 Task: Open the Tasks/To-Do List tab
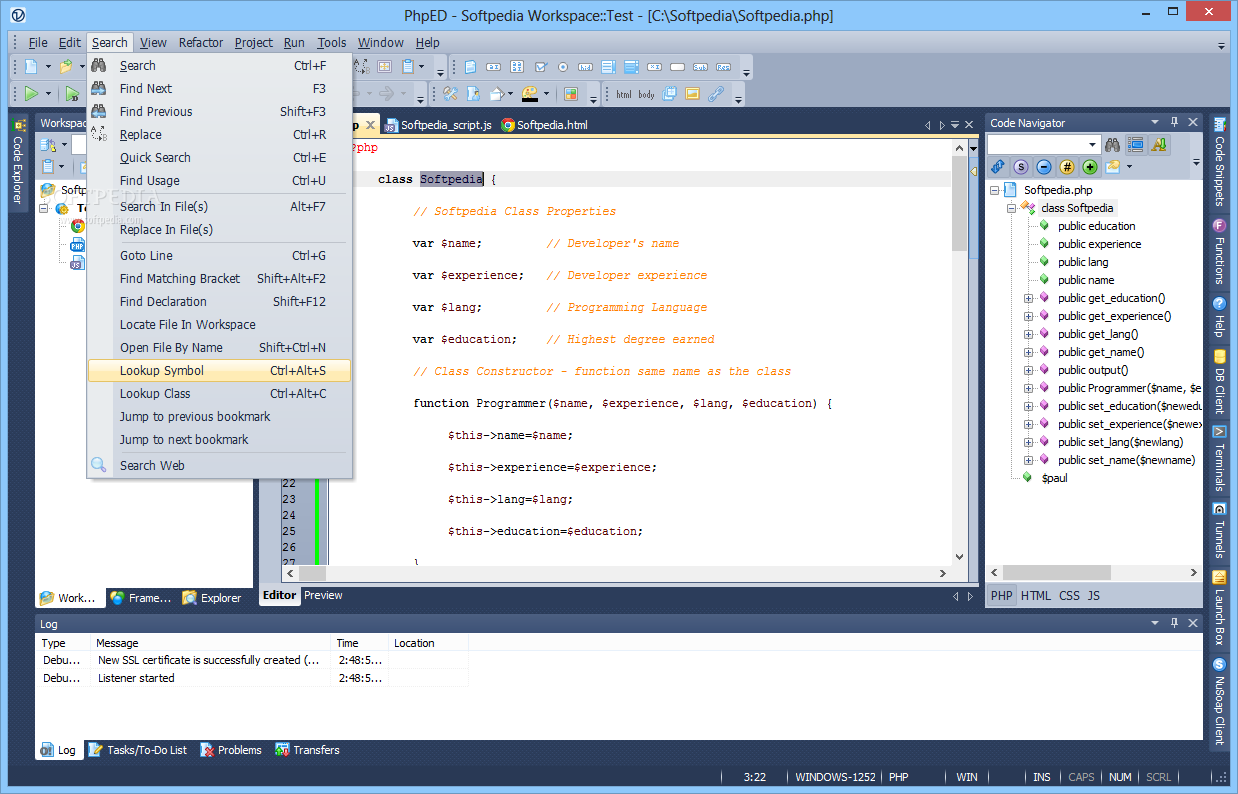point(138,750)
